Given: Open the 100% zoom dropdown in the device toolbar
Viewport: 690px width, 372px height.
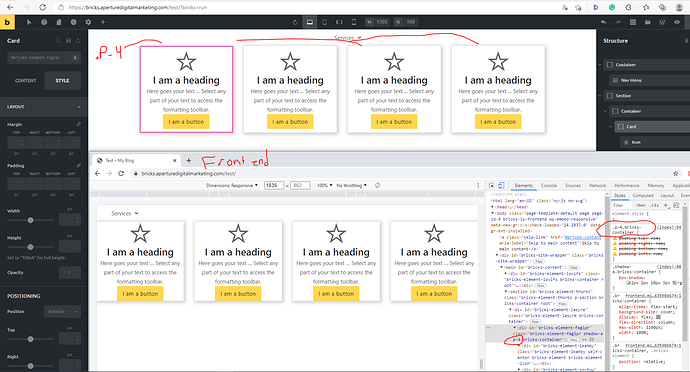Looking at the screenshot, I should pyautogui.click(x=325, y=185).
